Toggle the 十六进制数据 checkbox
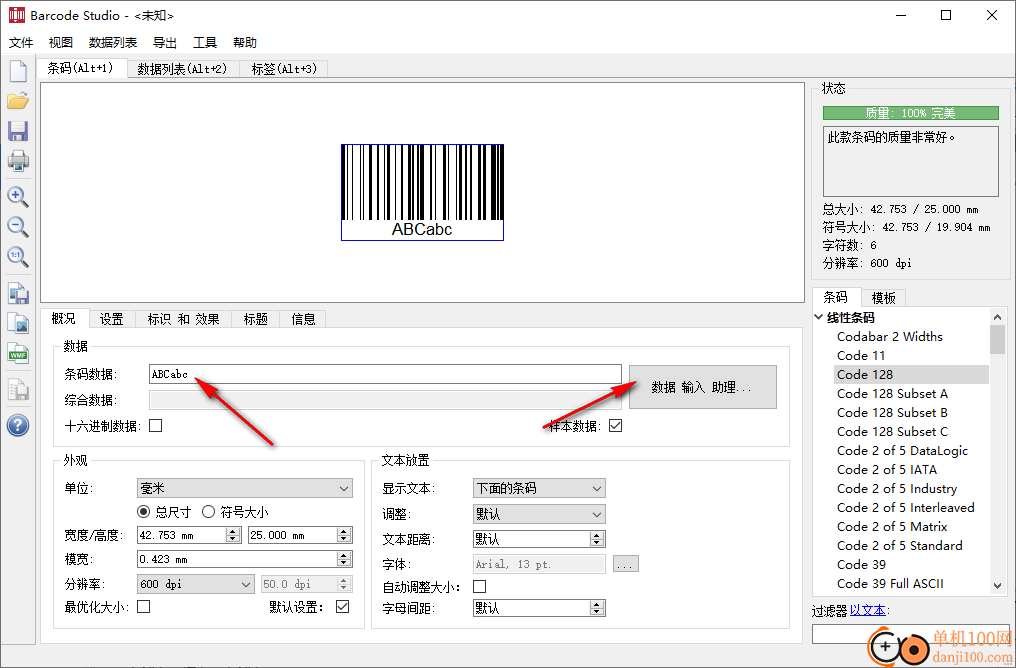Screen dimensions: 1016x668 pos(156,426)
